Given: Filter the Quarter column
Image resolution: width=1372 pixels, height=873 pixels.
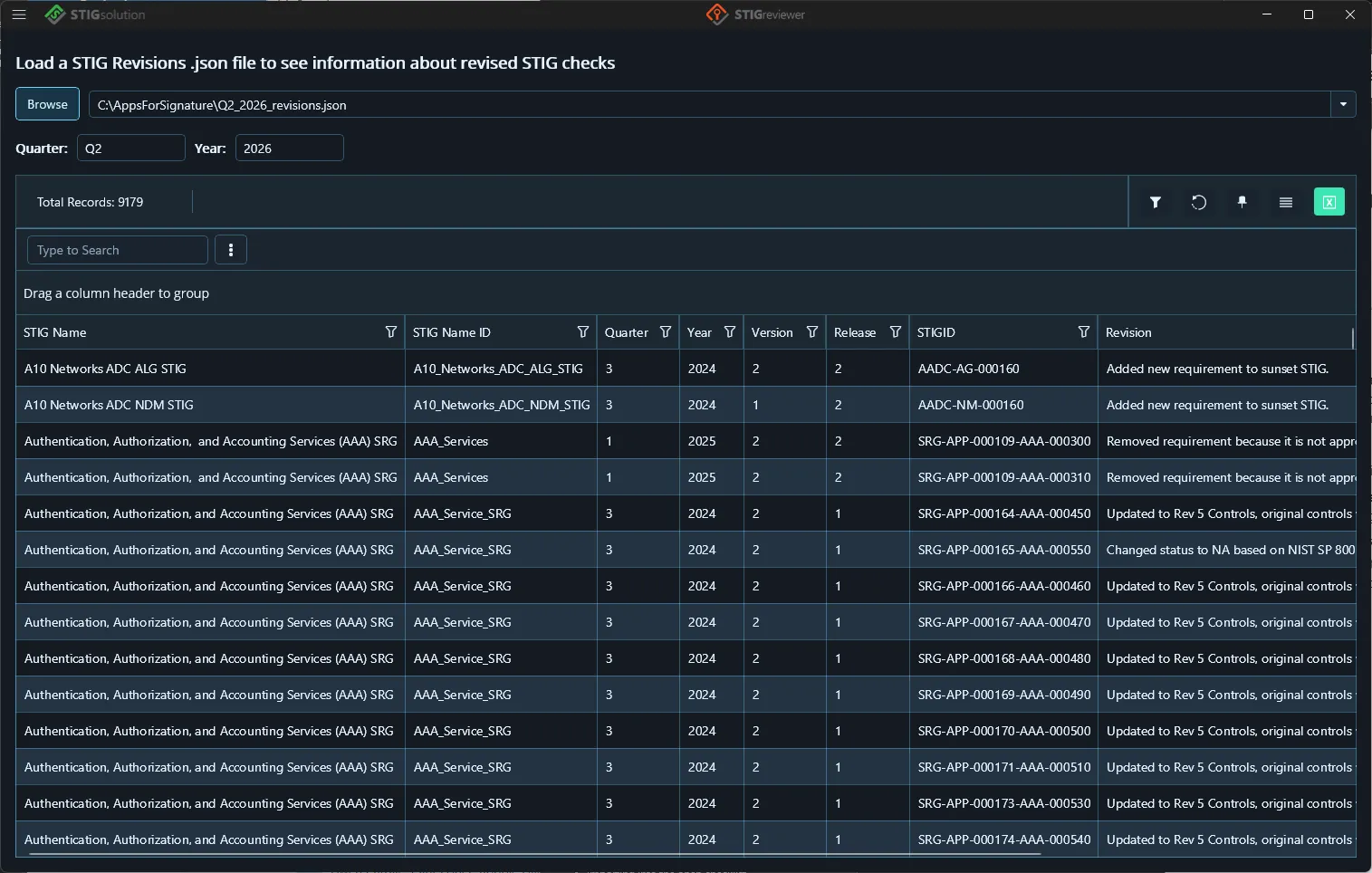Looking at the screenshot, I should click(666, 332).
